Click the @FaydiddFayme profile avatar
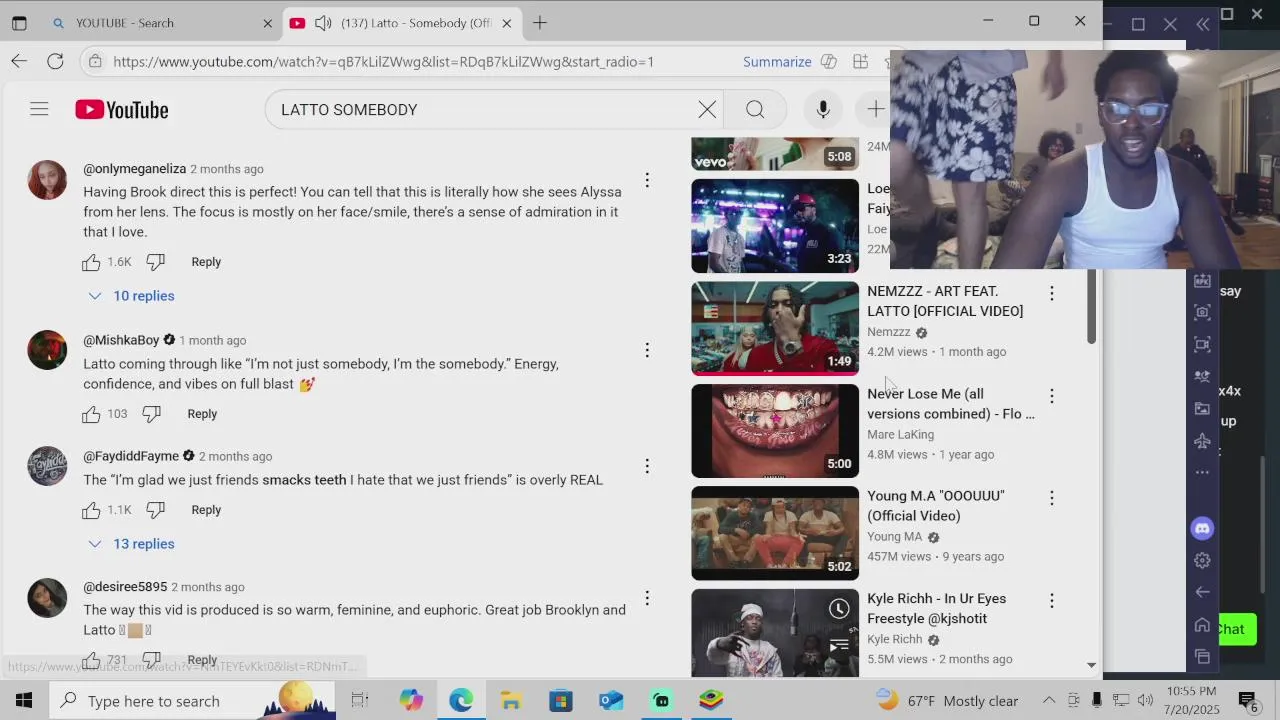 click(47, 466)
